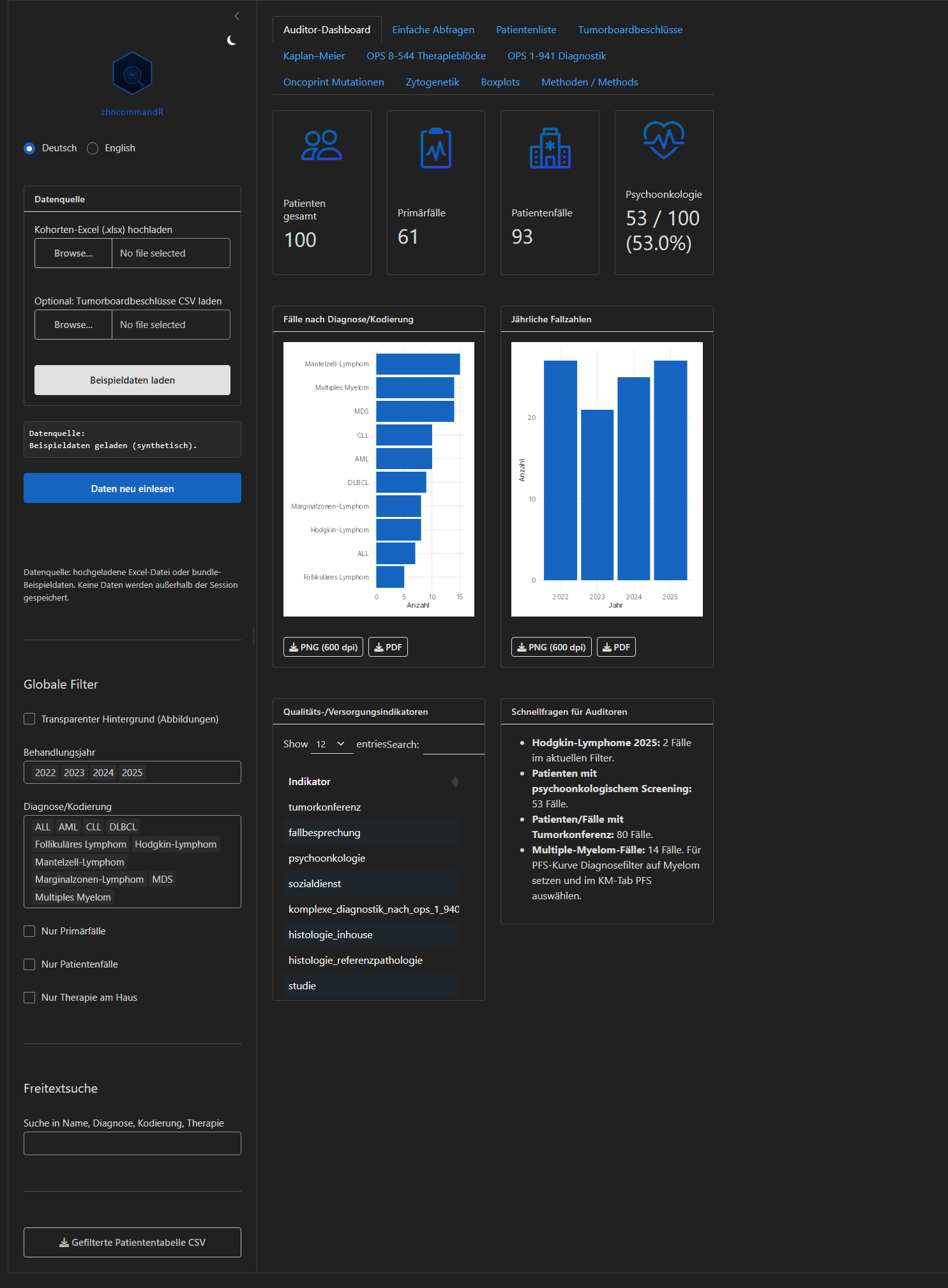Open Methoden / Methods tab

point(590,82)
